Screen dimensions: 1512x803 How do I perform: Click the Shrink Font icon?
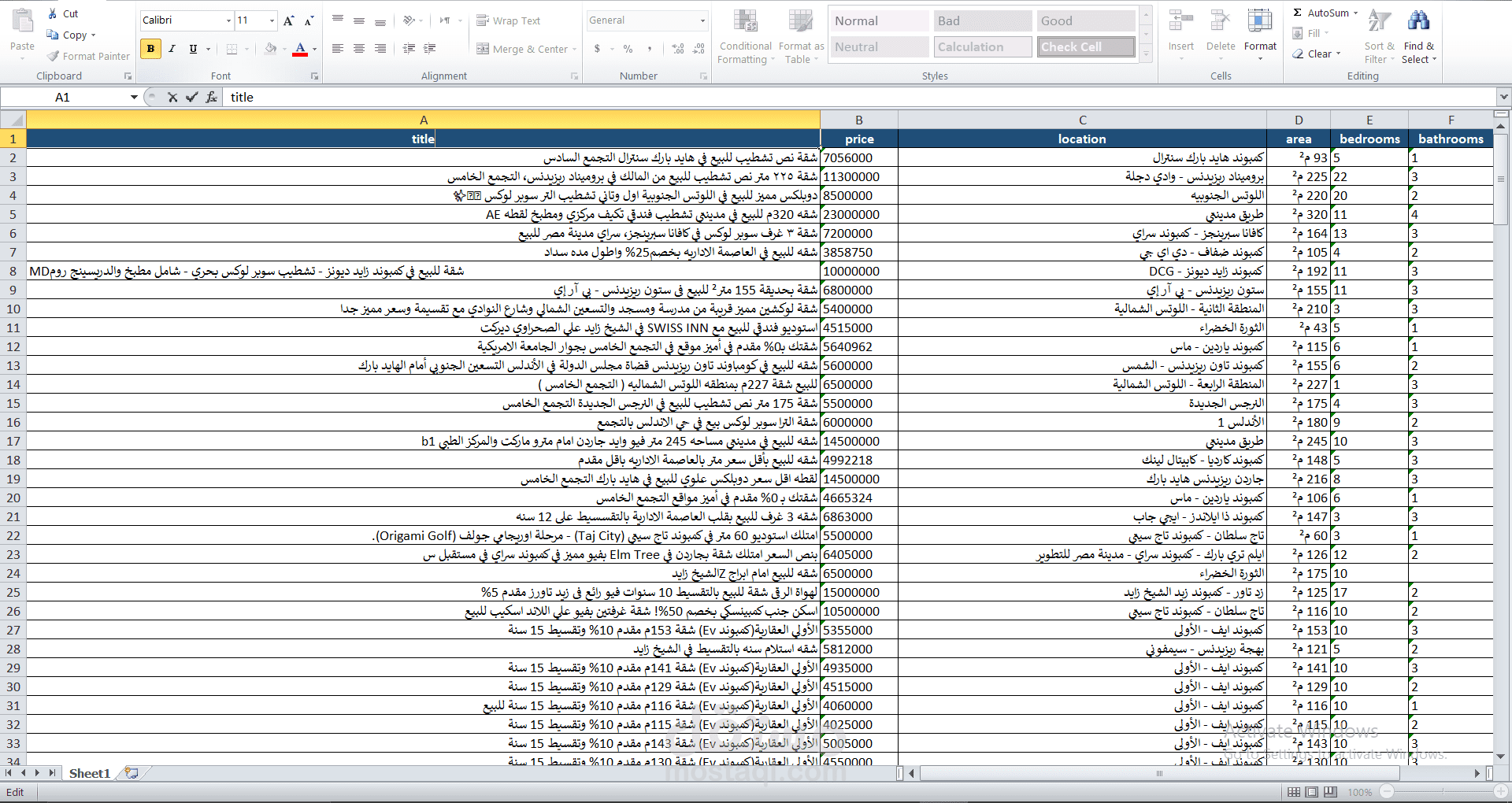[309, 20]
